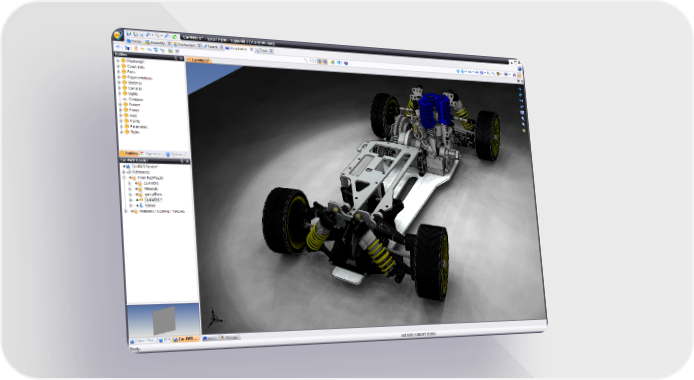694x380 pixels.
Task: Open the Home ribbon tab
Action: [134, 41]
